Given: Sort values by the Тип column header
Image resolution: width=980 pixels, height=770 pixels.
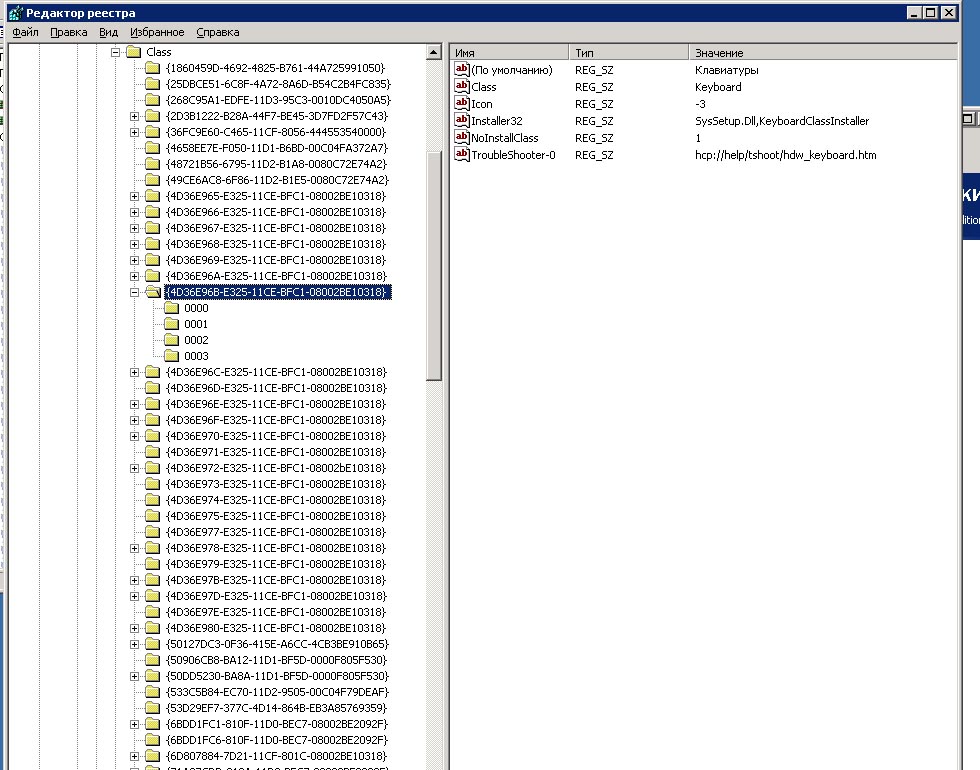Looking at the screenshot, I should click(x=629, y=52).
